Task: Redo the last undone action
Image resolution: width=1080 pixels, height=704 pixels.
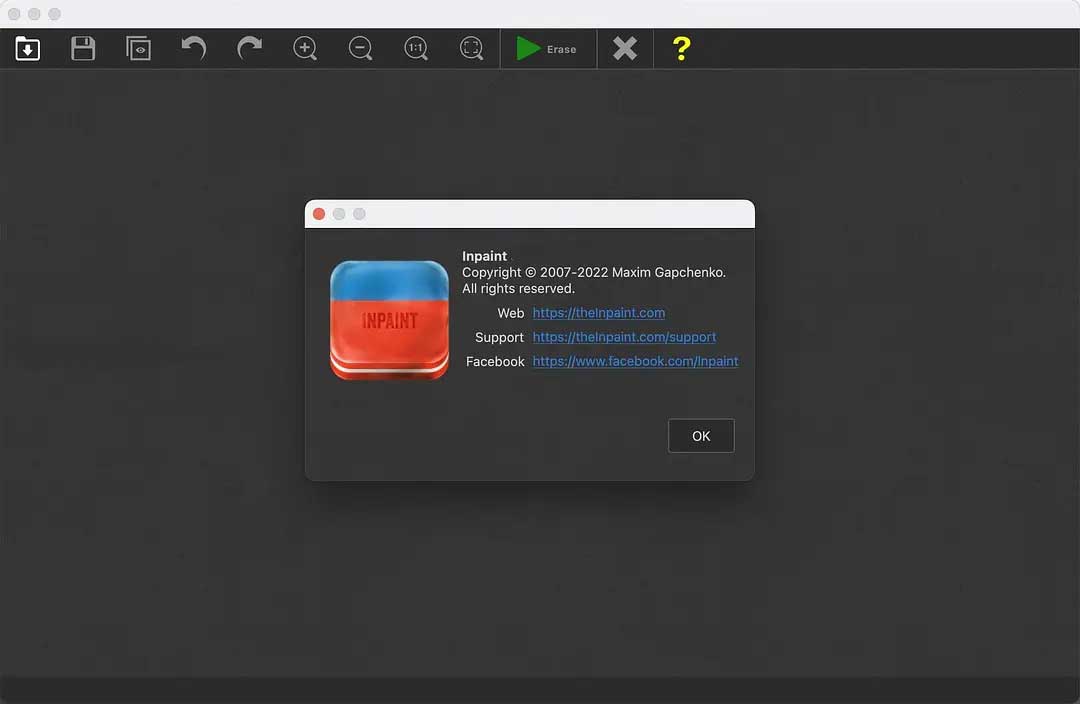Action: (249, 48)
